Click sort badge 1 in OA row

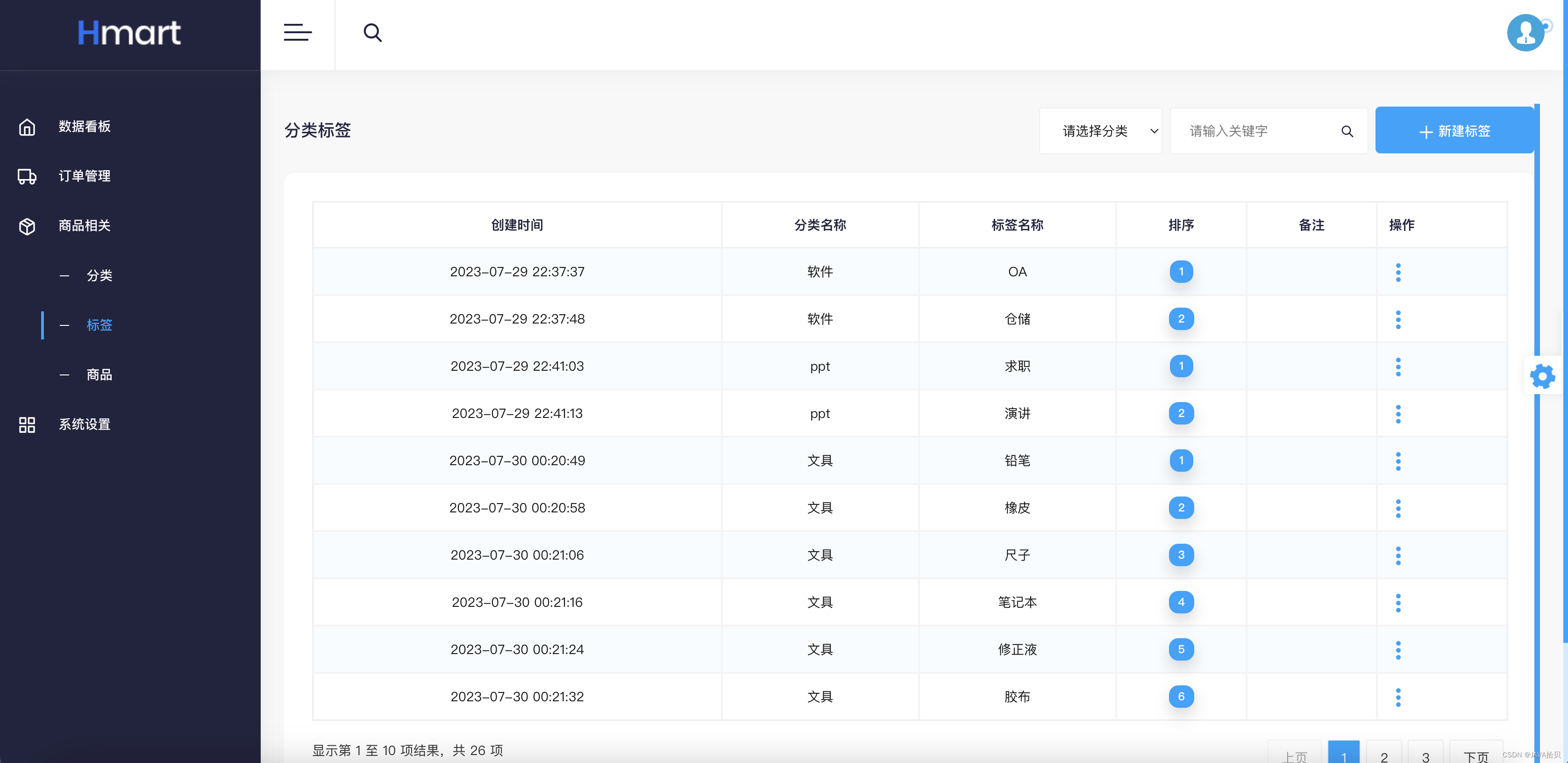coord(1181,272)
